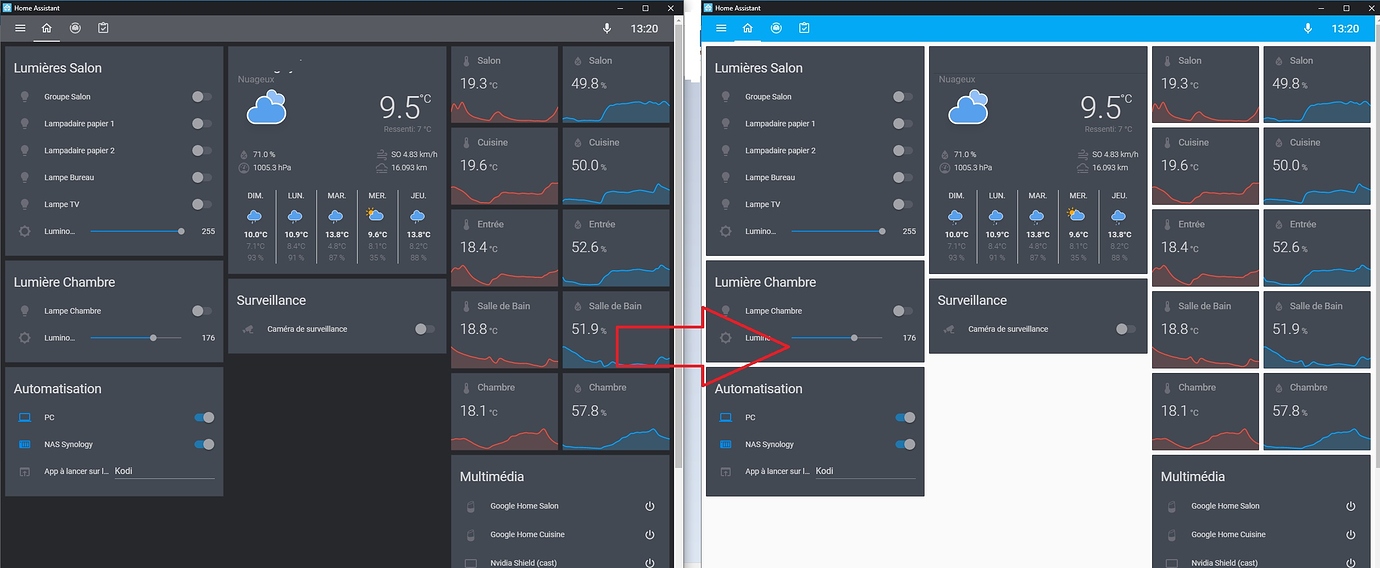Open Entrée 18.4 °C temperature card, right window
This screenshot has width=1380, height=568.
[x=1205, y=249]
